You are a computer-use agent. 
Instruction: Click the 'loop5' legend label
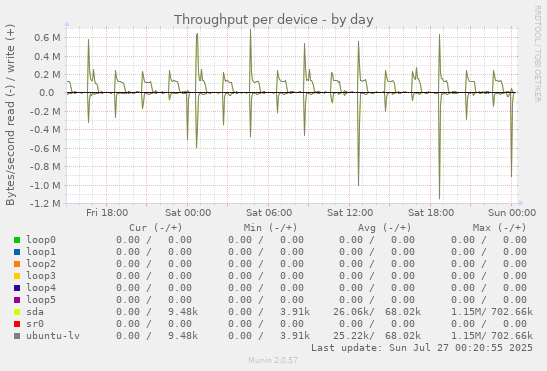pyautogui.click(x=41, y=300)
